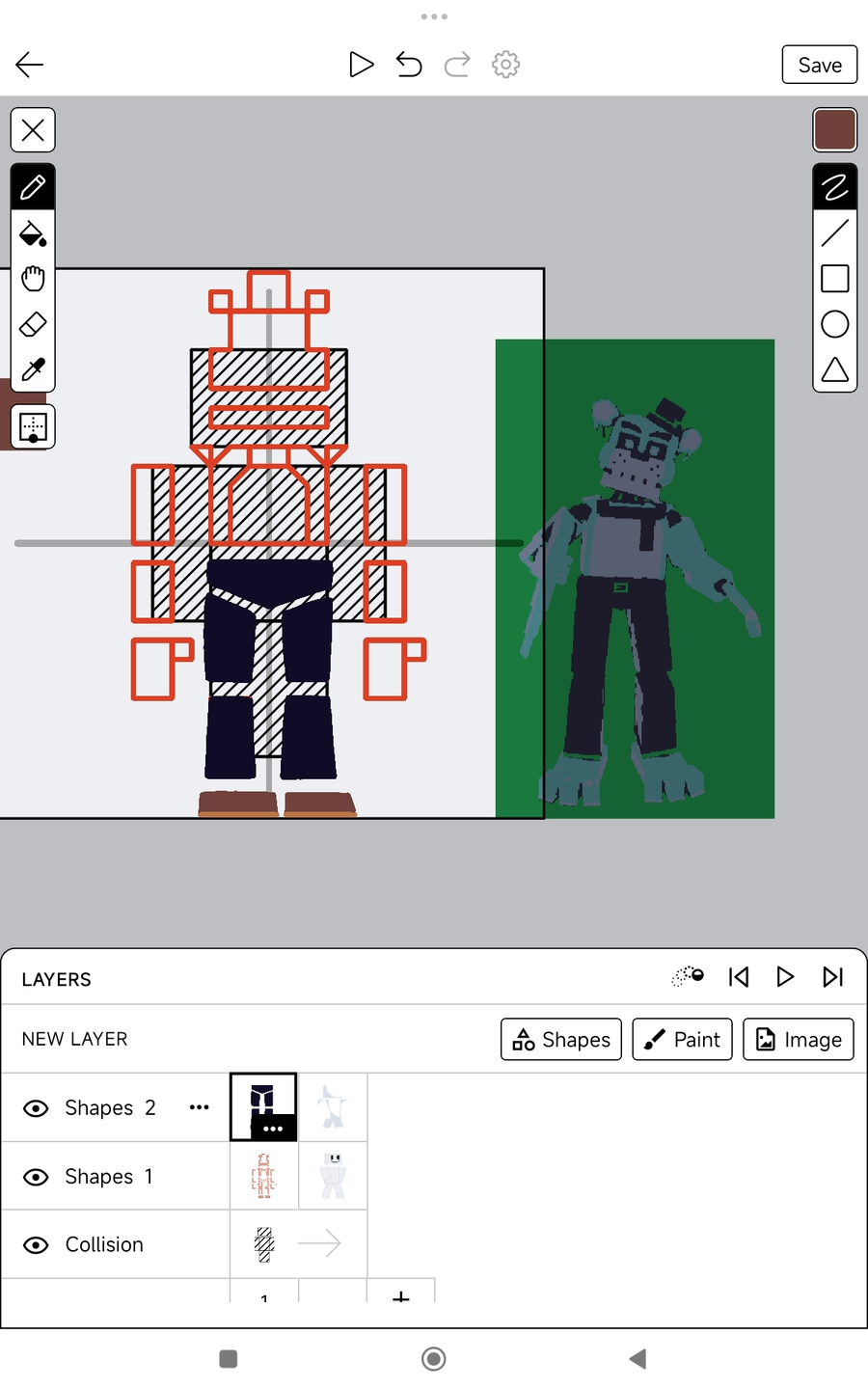Jump to next frame
Viewport: 868px width, 1389px height.
click(x=833, y=977)
